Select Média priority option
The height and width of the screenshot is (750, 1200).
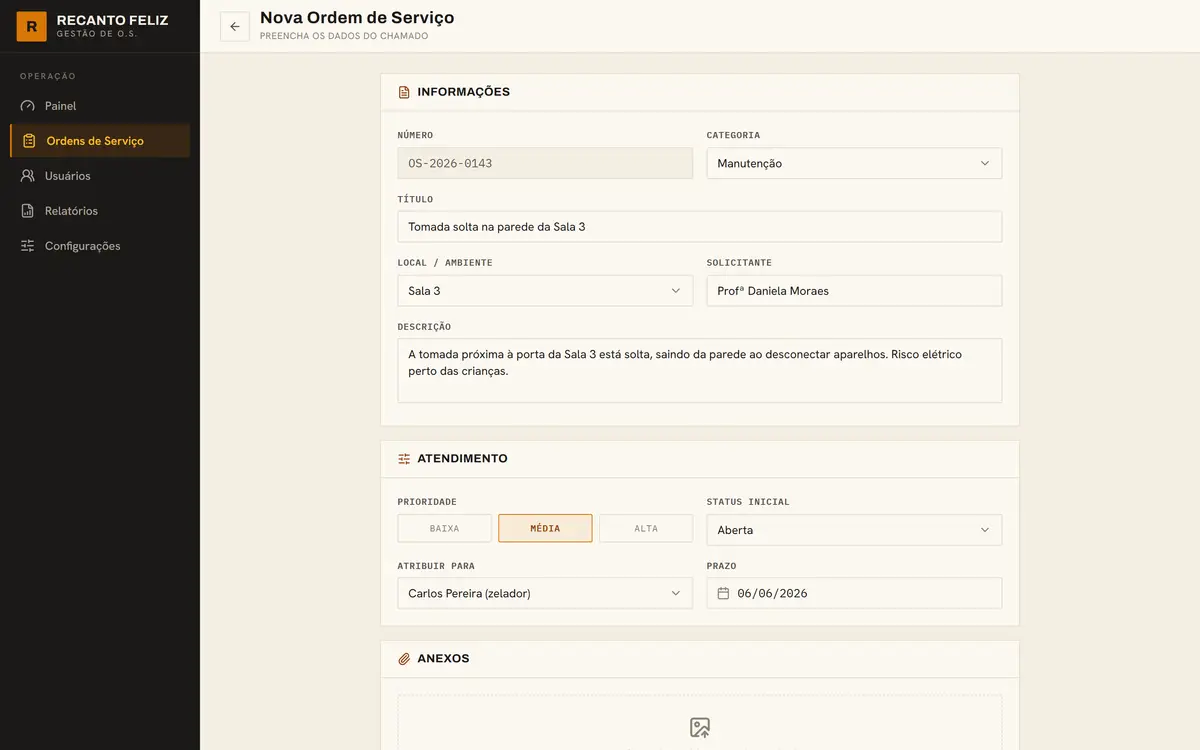click(545, 528)
